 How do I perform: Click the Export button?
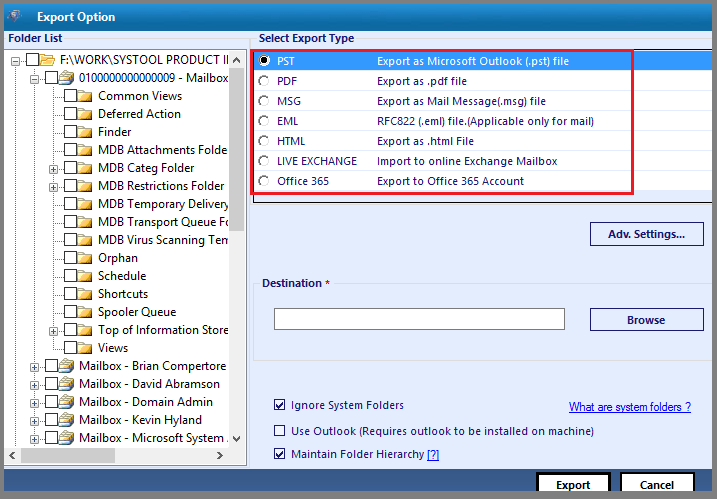point(573,484)
